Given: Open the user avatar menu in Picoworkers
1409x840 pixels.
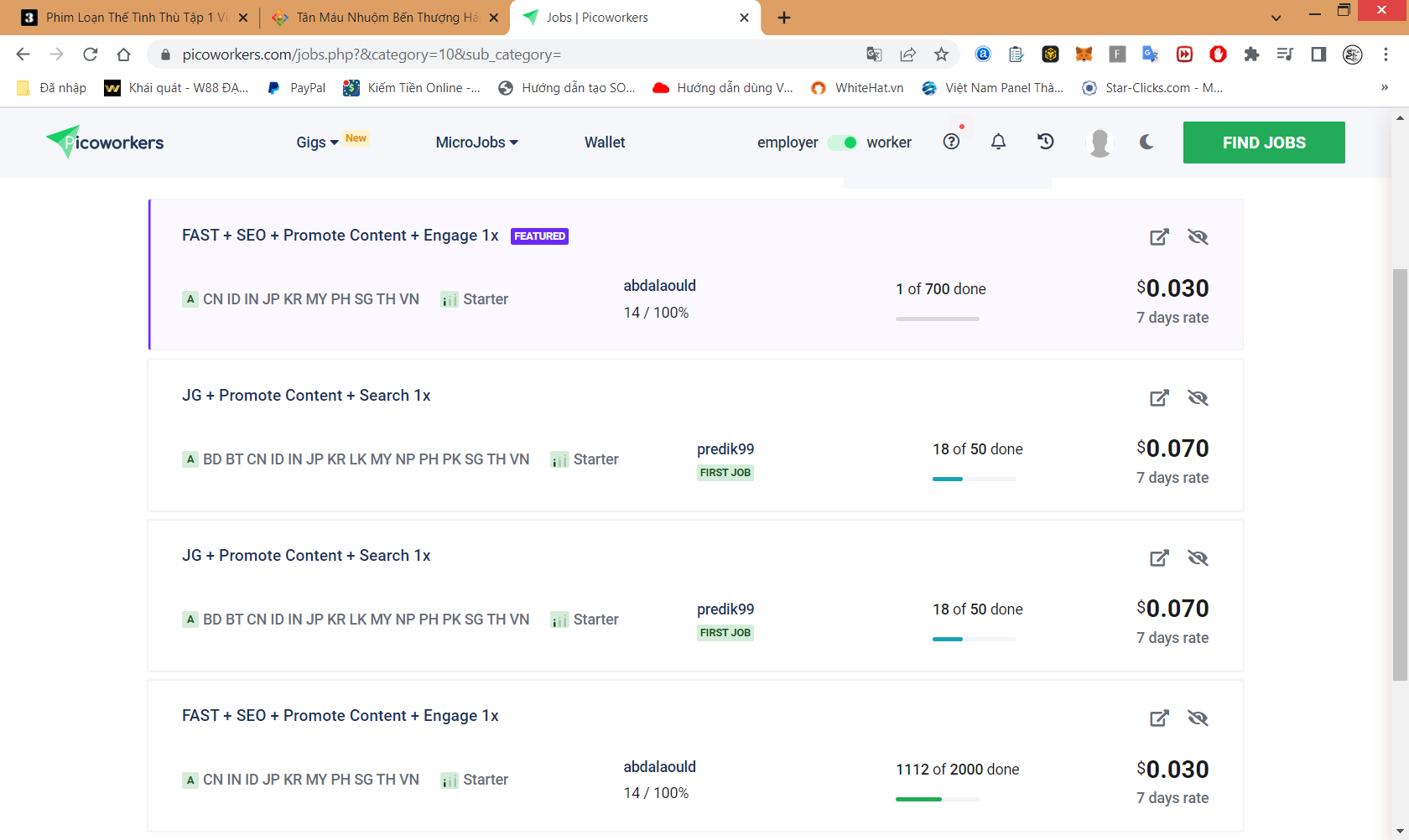Looking at the screenshot, I should [x=1099, y=143].
